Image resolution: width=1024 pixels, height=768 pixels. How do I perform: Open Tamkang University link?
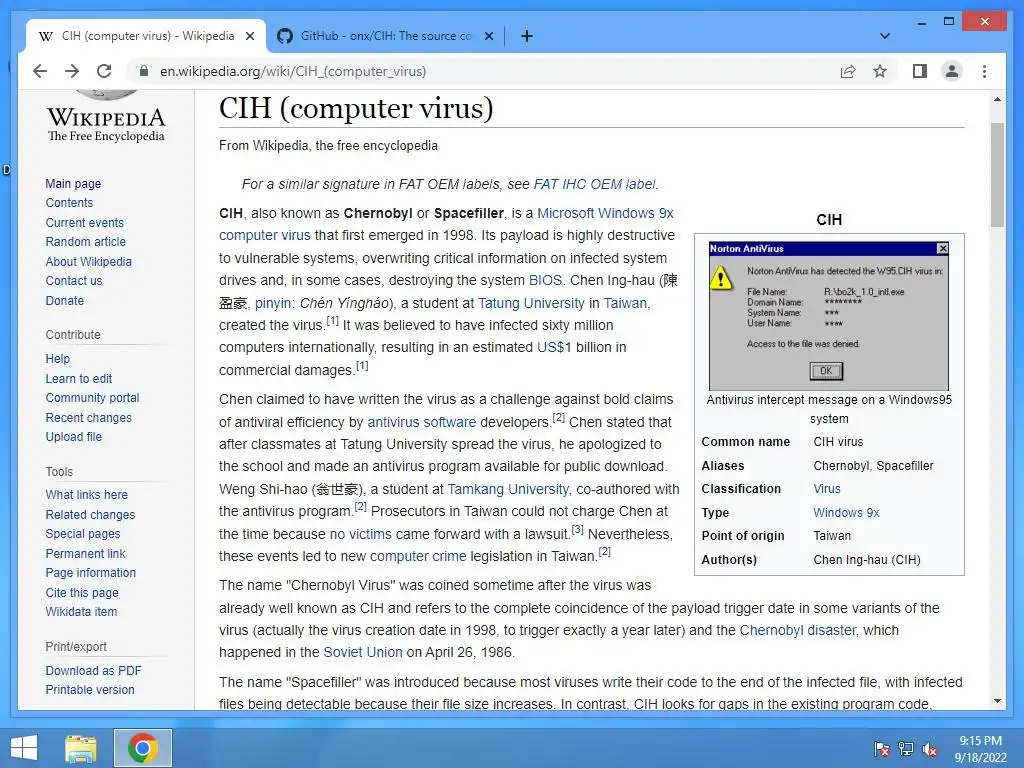[x=508, y=489]
